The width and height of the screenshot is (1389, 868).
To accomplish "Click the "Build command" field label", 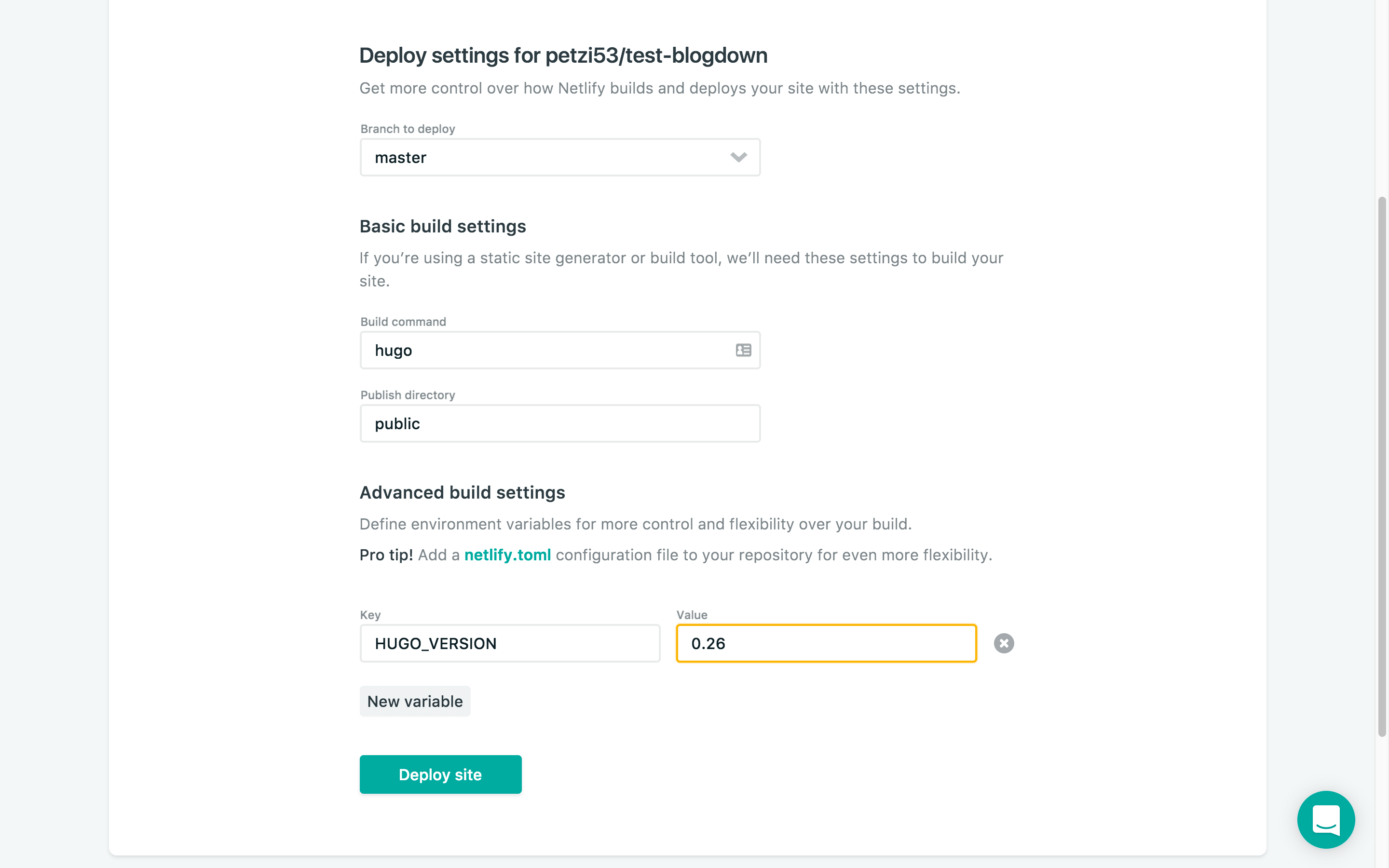I will click(x=403, y=322).
